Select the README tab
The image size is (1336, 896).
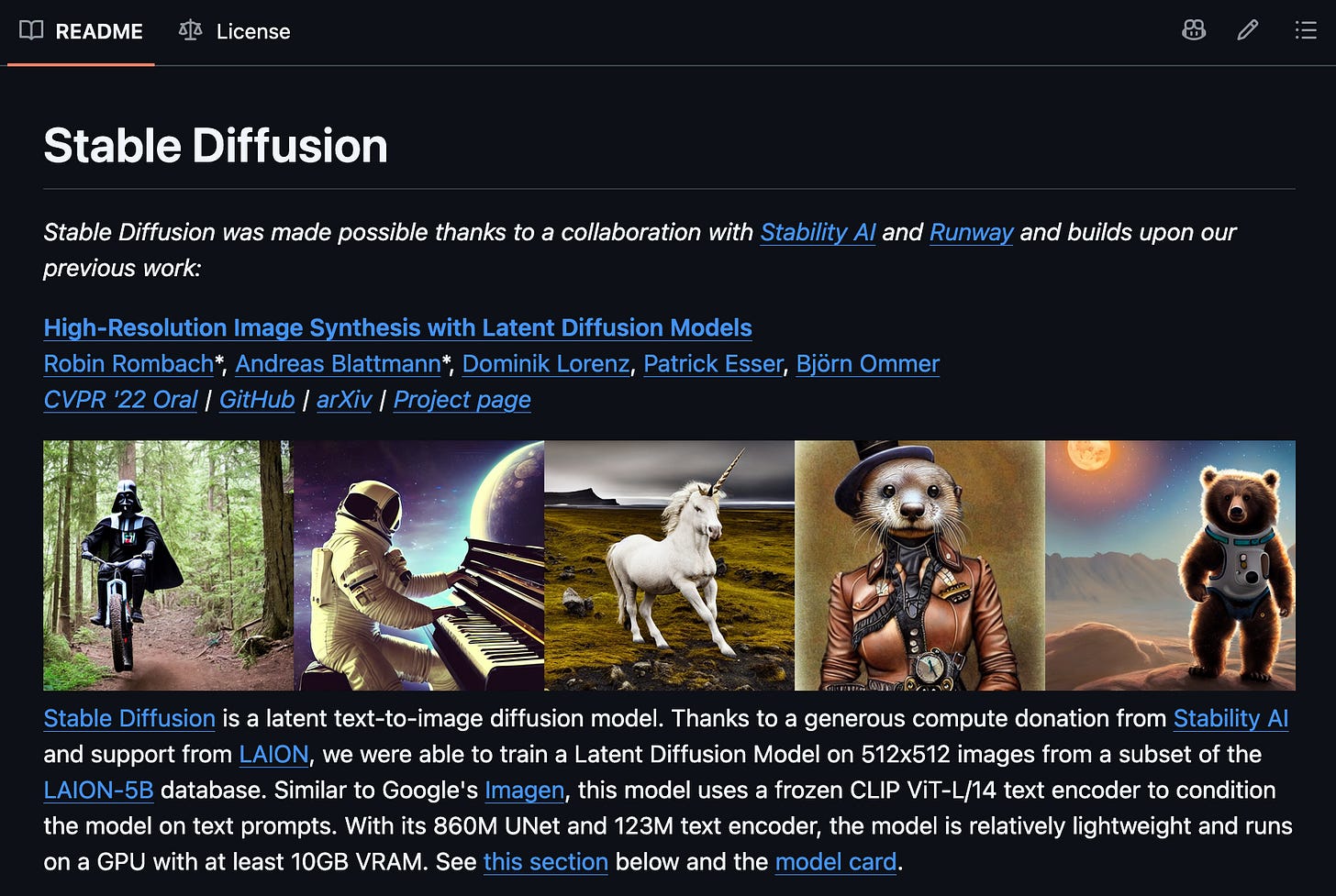point(81,31)
